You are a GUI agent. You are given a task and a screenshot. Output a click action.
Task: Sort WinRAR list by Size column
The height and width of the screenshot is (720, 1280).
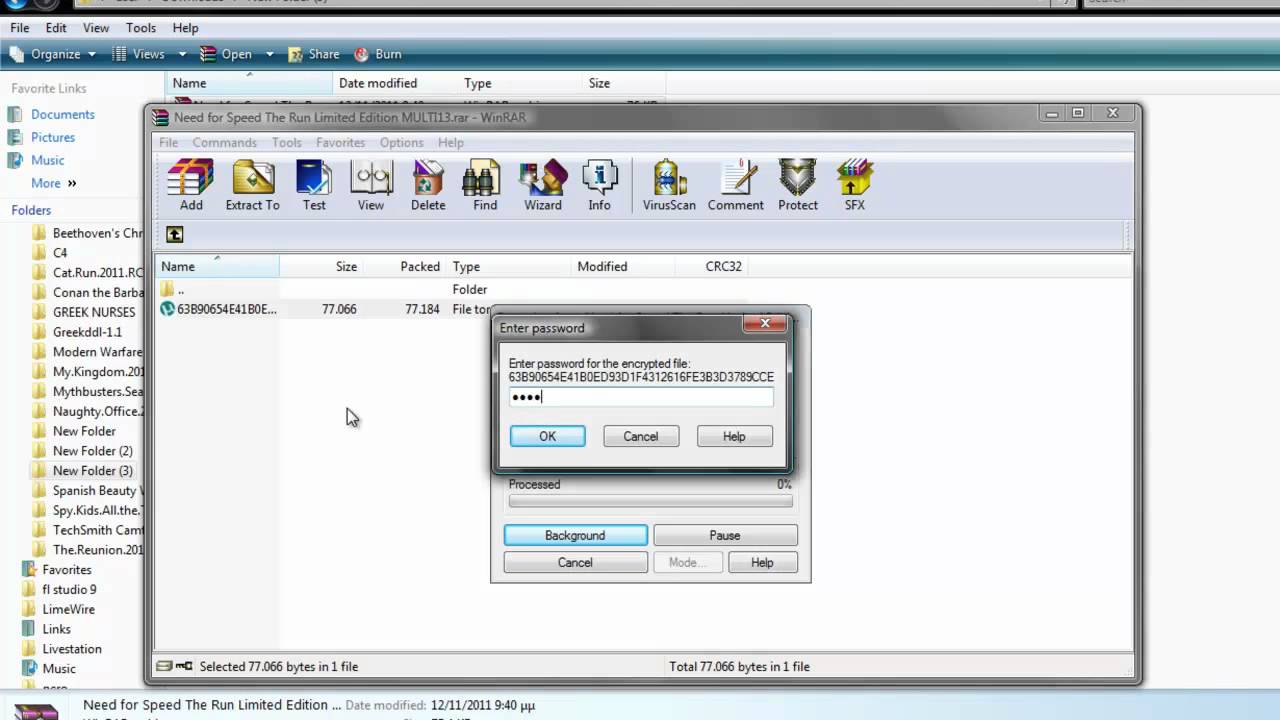(x=322, y=266)
